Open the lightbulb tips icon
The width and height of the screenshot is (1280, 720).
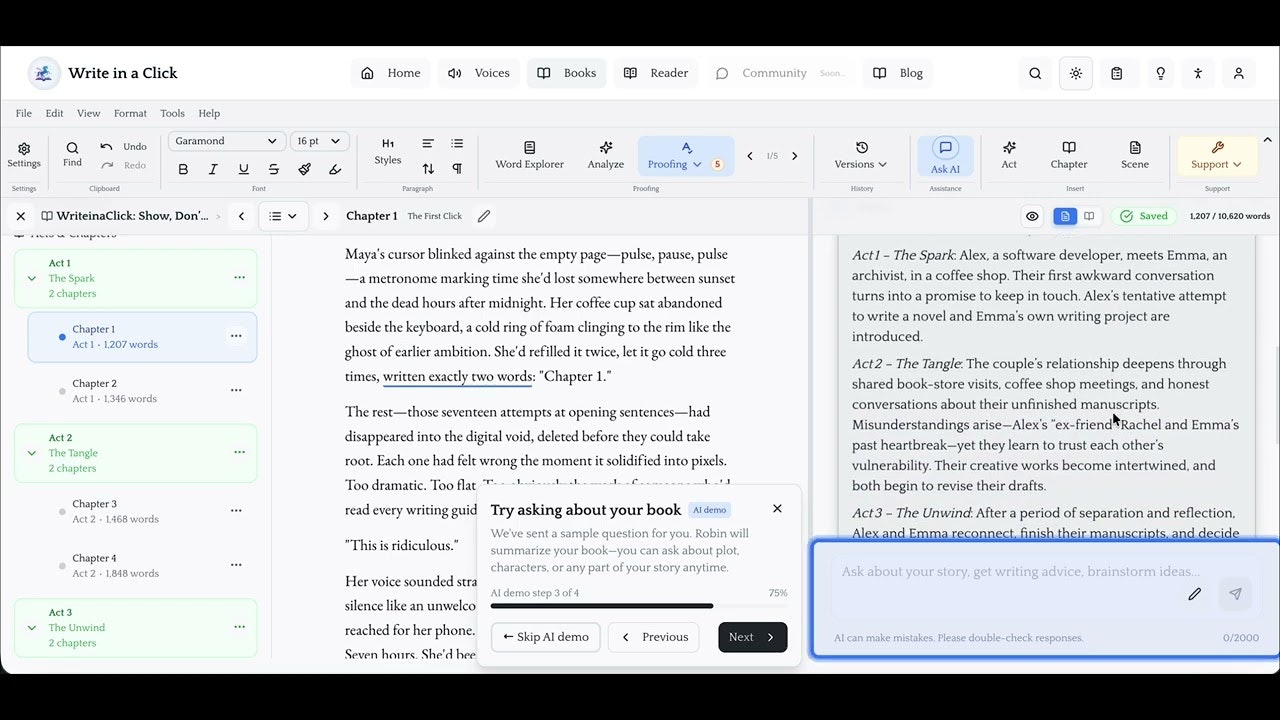(1160, 73)
